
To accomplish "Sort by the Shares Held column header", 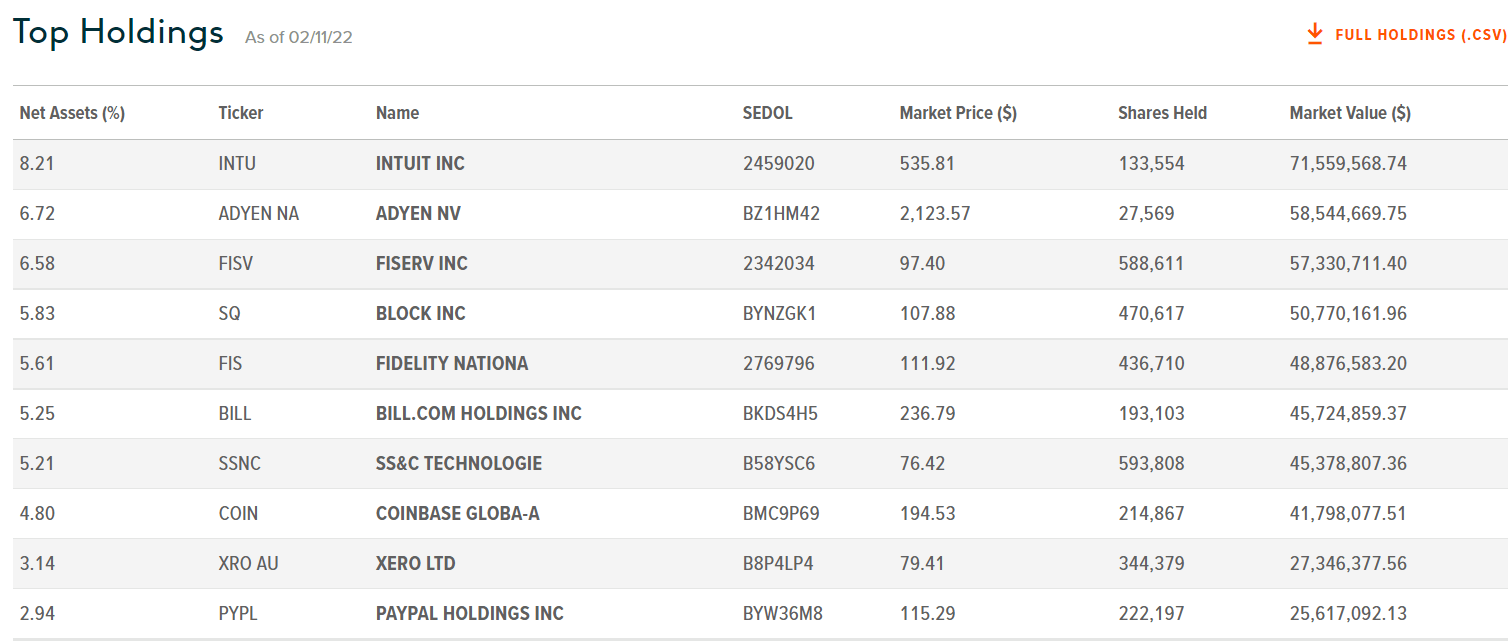I will pos(1162,112).
